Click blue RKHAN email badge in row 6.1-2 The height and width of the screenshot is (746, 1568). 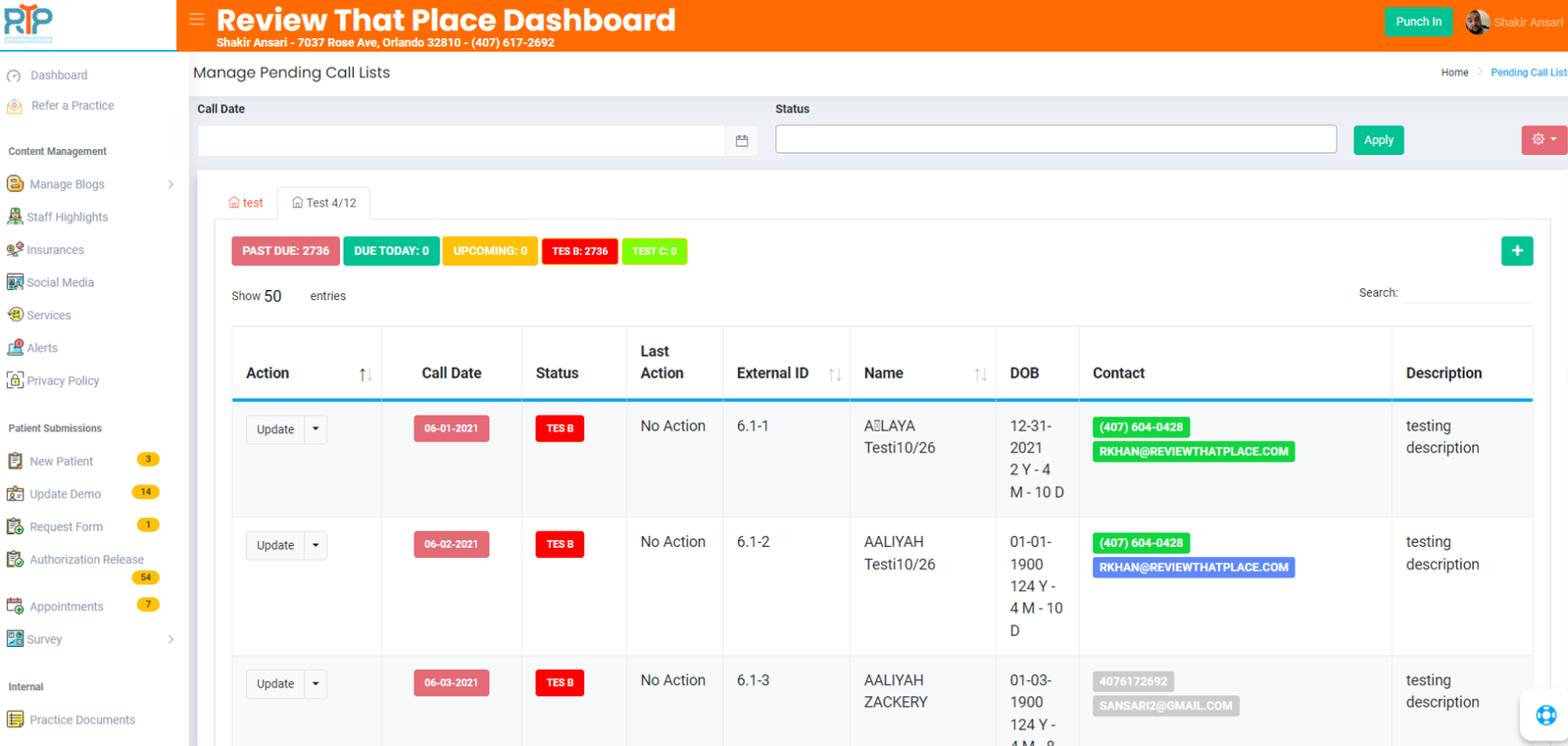tap(1194, 568)
